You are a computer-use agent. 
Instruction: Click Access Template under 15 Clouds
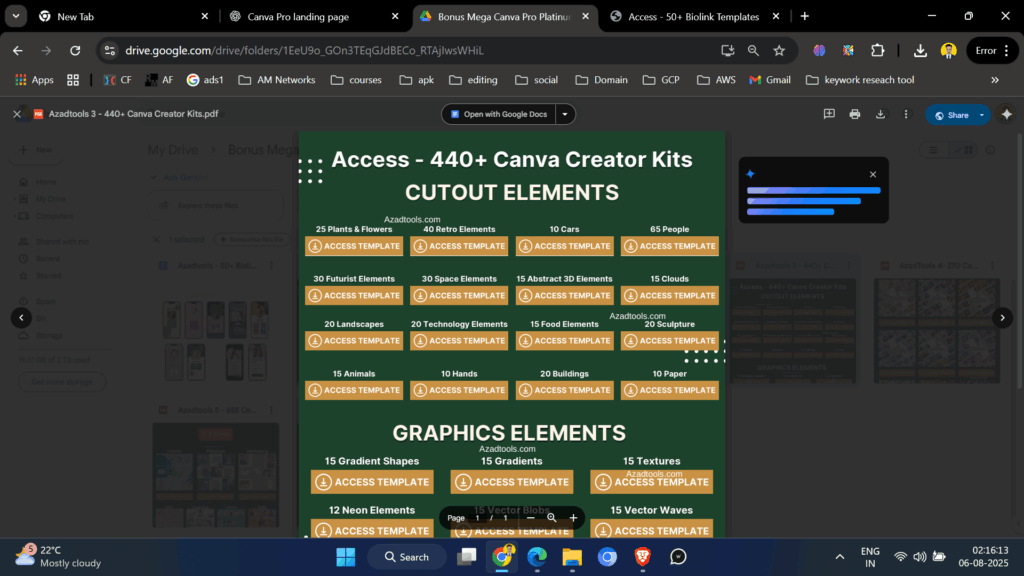pos(670,295)
